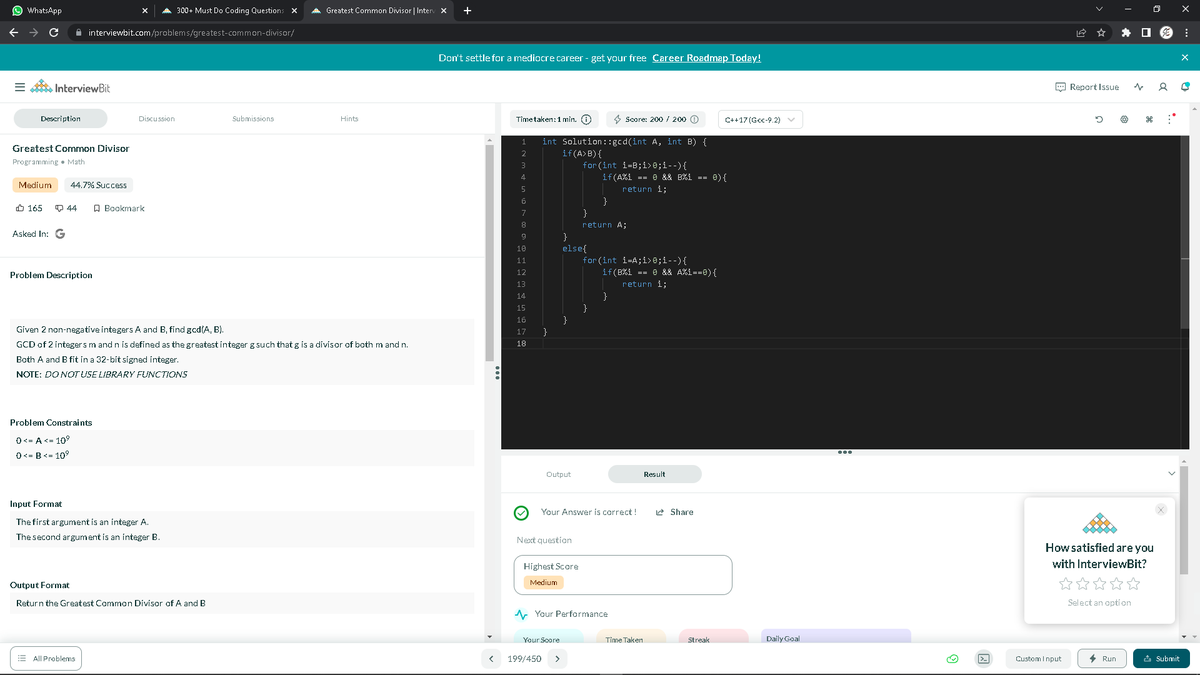Screen dimensions: 1200x675
Task: Switch to WhatsApp browser tab
Action: pos(80,11)
